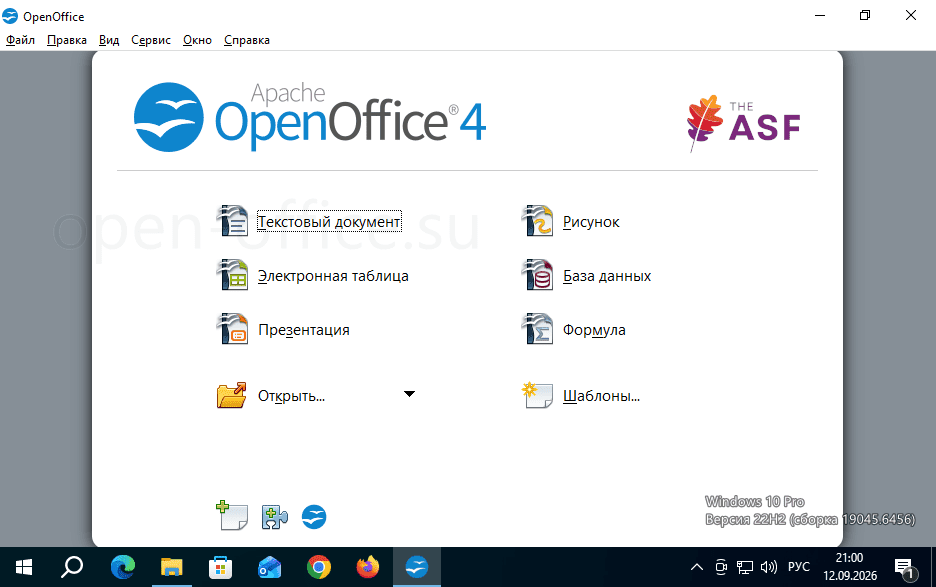Click the Presentation (Презентация) icon
Screen dimensions: 936x587
232,329
